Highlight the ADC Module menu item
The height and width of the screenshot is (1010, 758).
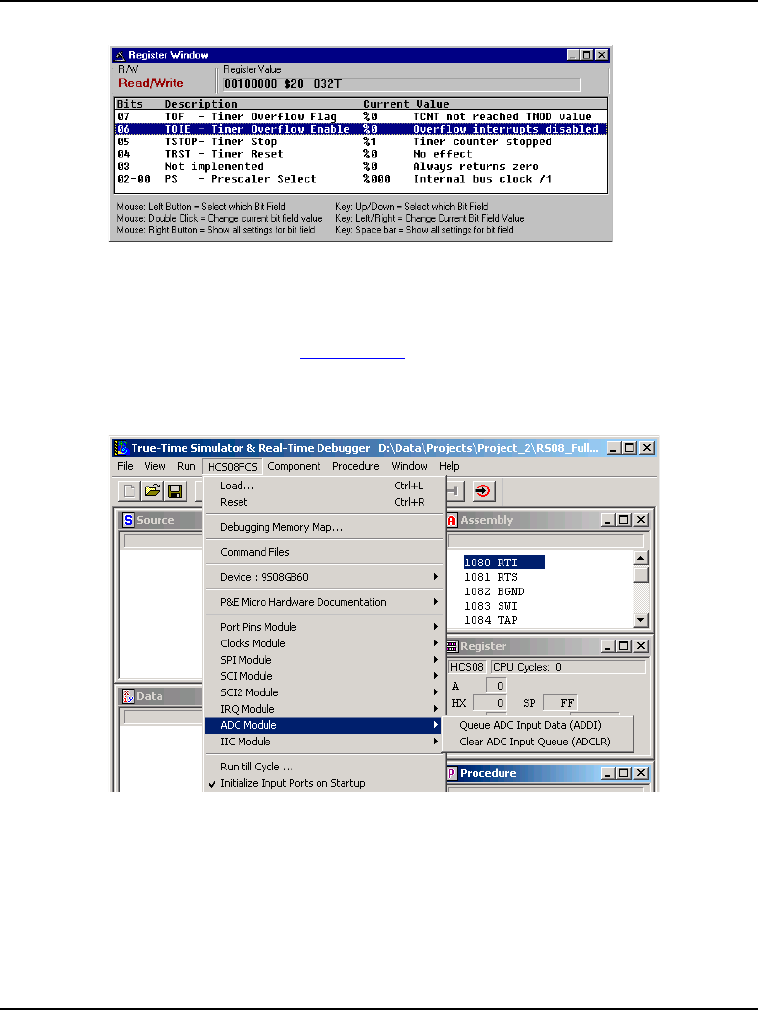[323, 725]
